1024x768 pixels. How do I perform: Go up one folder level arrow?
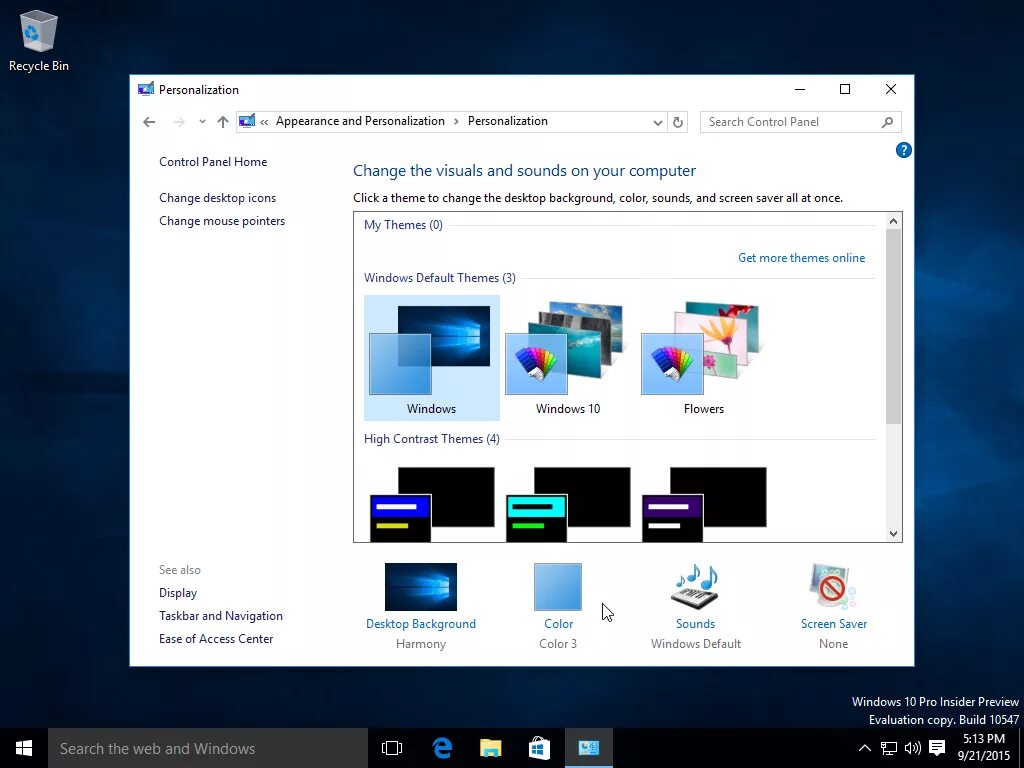[223, 122]
